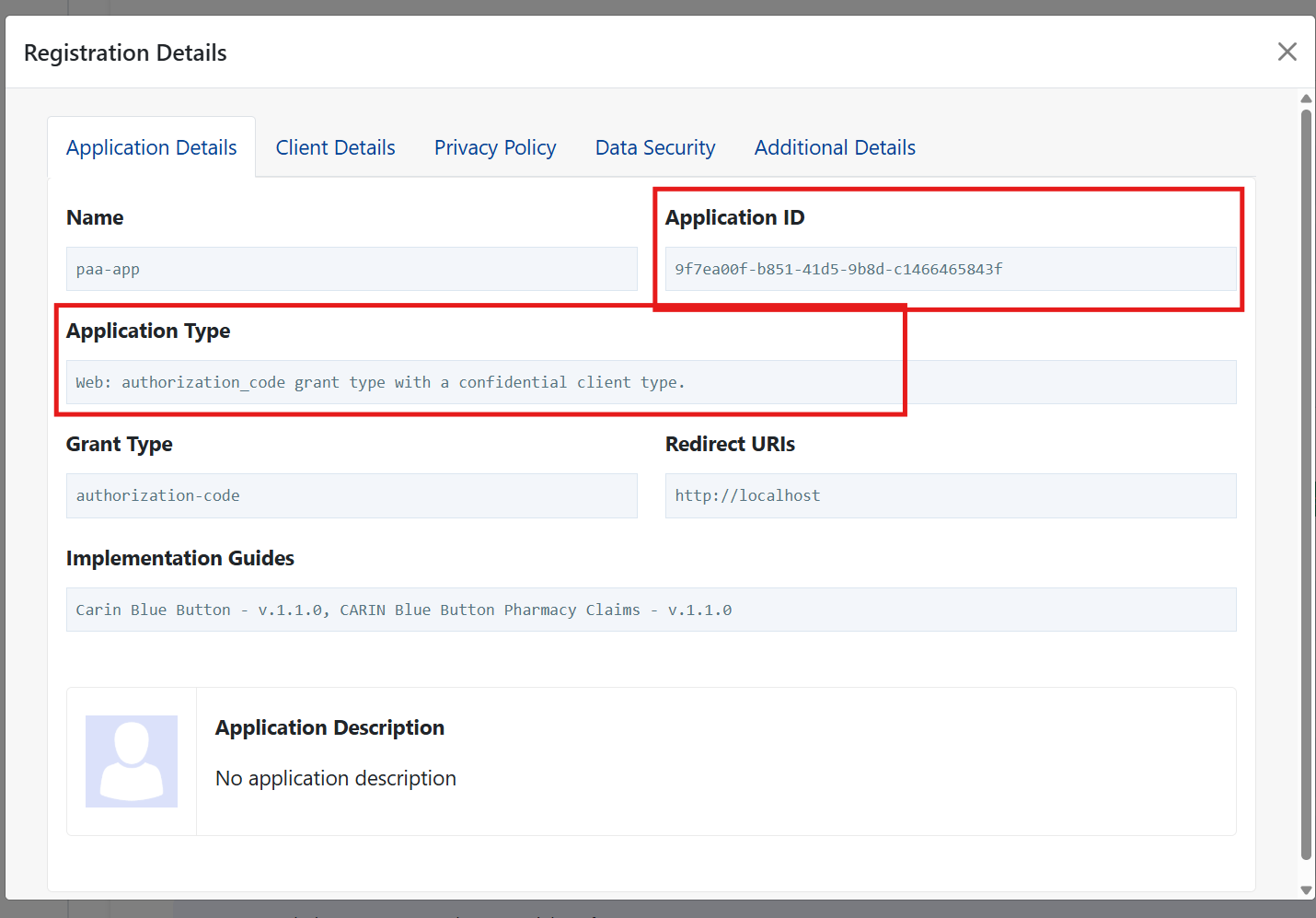Open the Additional Details tab
The width and height of the screenshot is (1316, 918).
[835, 147]
